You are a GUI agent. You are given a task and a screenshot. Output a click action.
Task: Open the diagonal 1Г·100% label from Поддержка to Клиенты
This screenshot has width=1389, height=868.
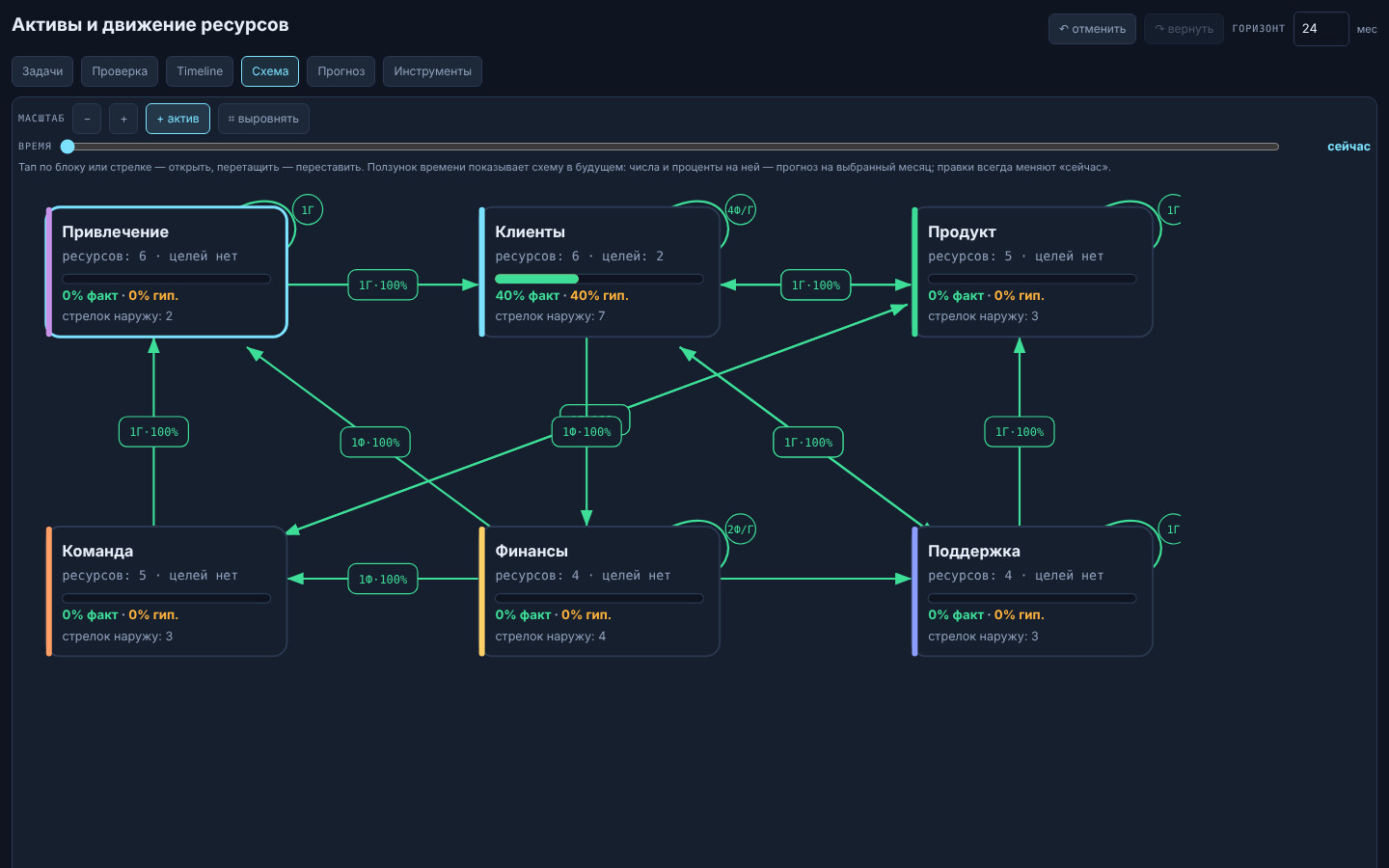808,442
